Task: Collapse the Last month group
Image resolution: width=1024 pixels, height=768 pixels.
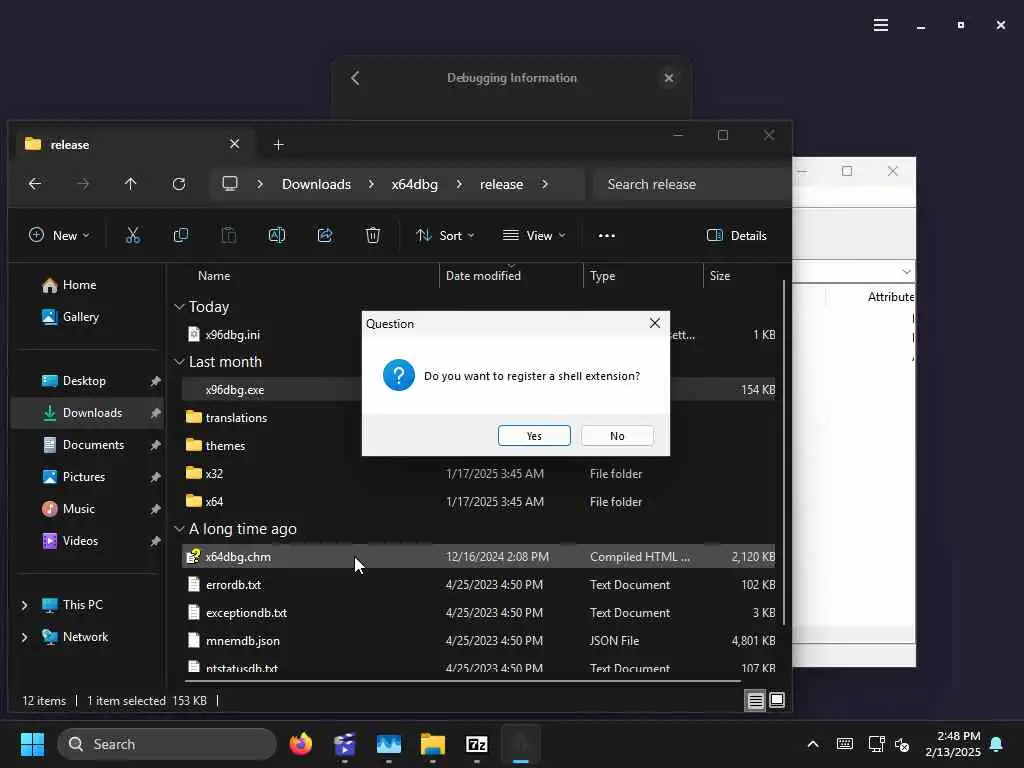Action: pos(179,361)
